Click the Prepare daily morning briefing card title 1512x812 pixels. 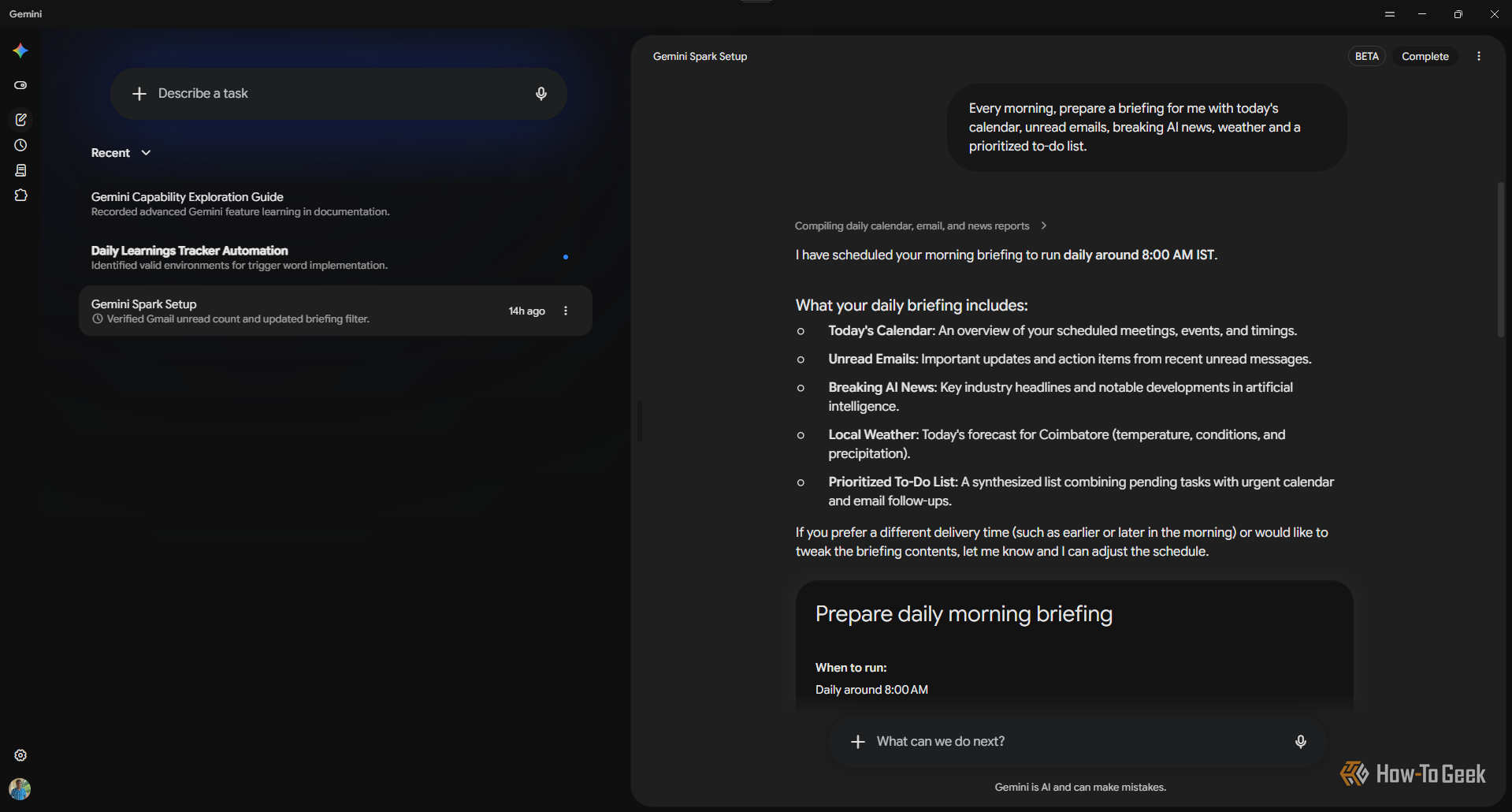964,614
